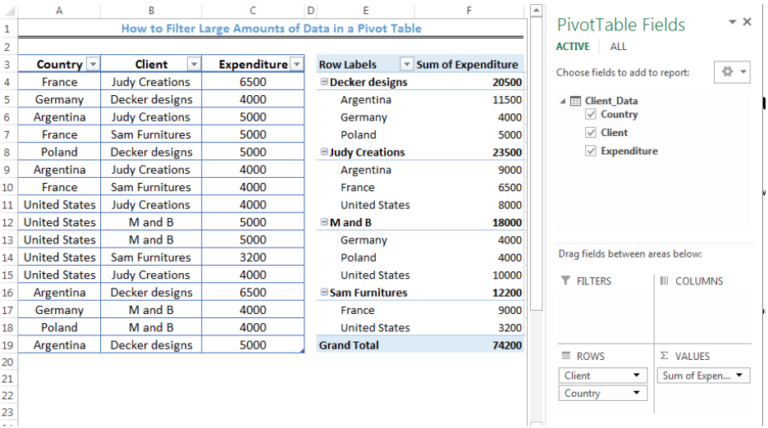
Task: Select the Decker designs total 20500
Action: point(469,82)
